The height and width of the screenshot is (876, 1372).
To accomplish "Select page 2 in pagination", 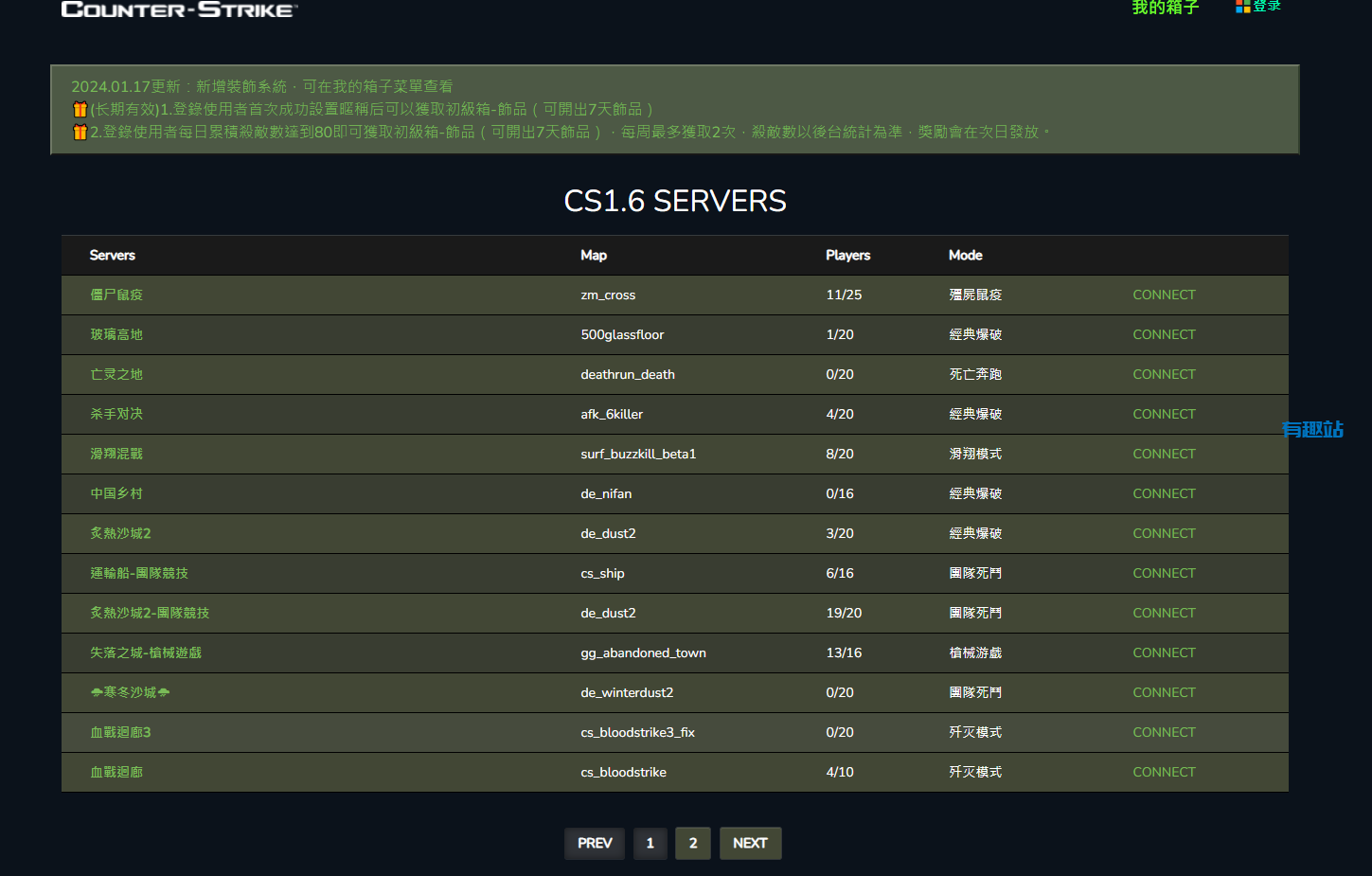I will [693, 843].
